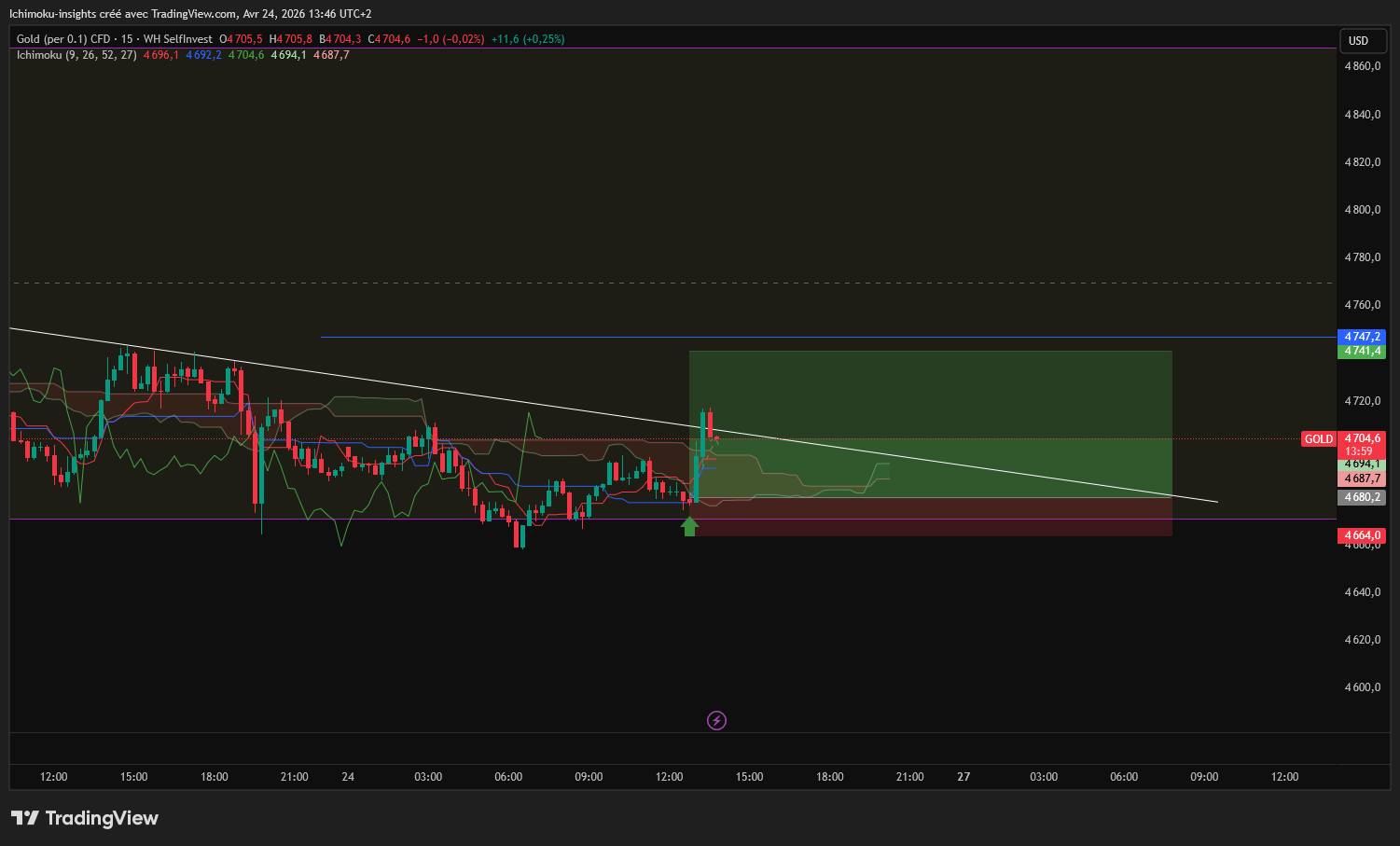Click the green +11,6 (+0,25%) value

pyautogui.click(x=528, y=39)
